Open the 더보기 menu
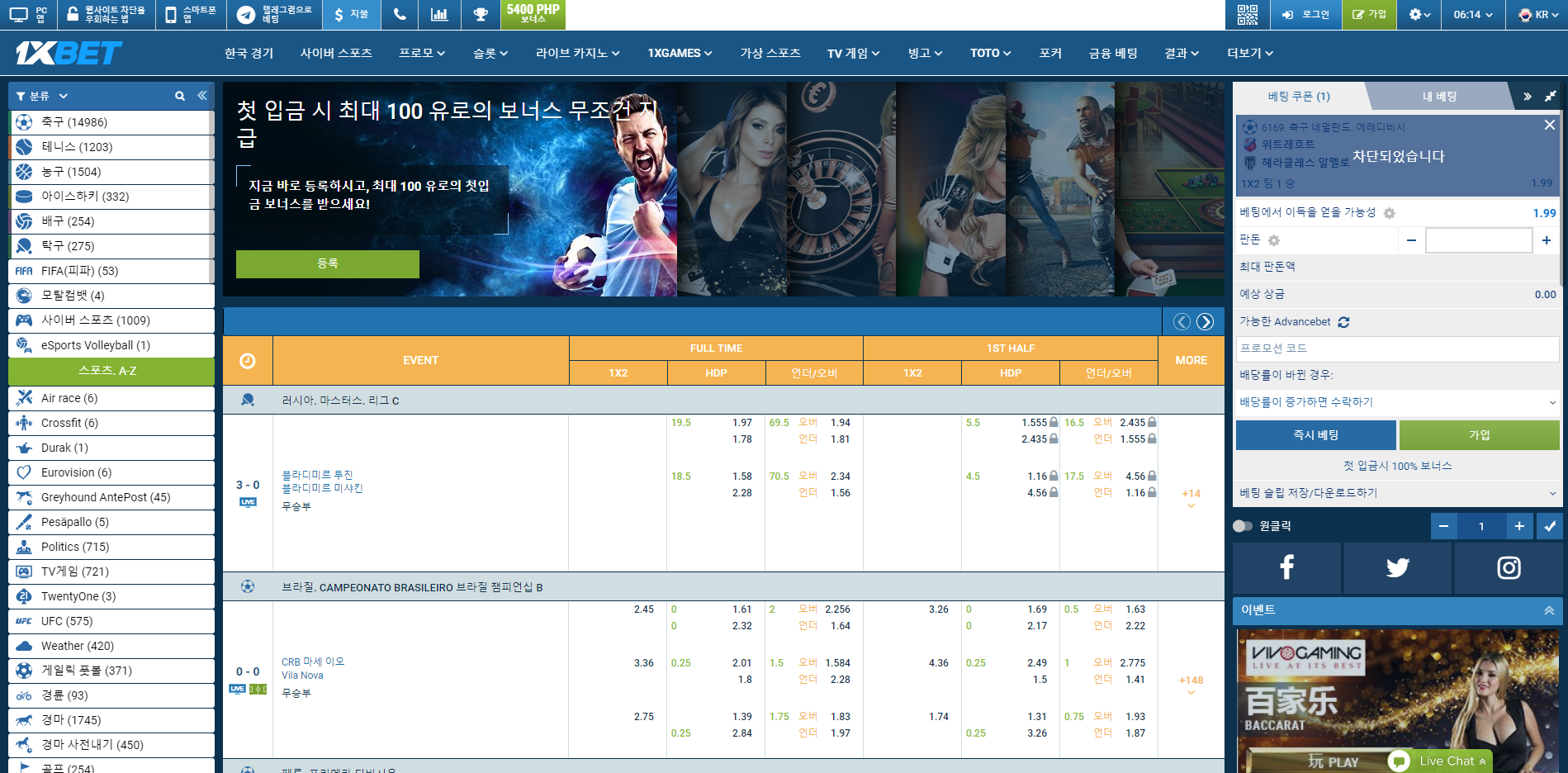Viewport: 1568px width, 773px height. click(x=1250, y=53)
